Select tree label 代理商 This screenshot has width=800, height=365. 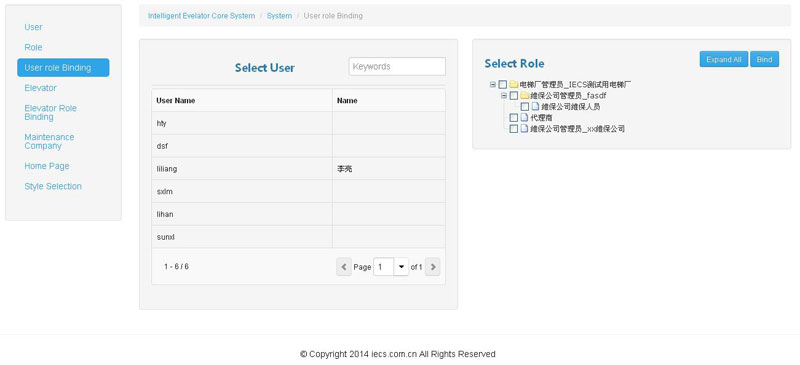point(541,118)
